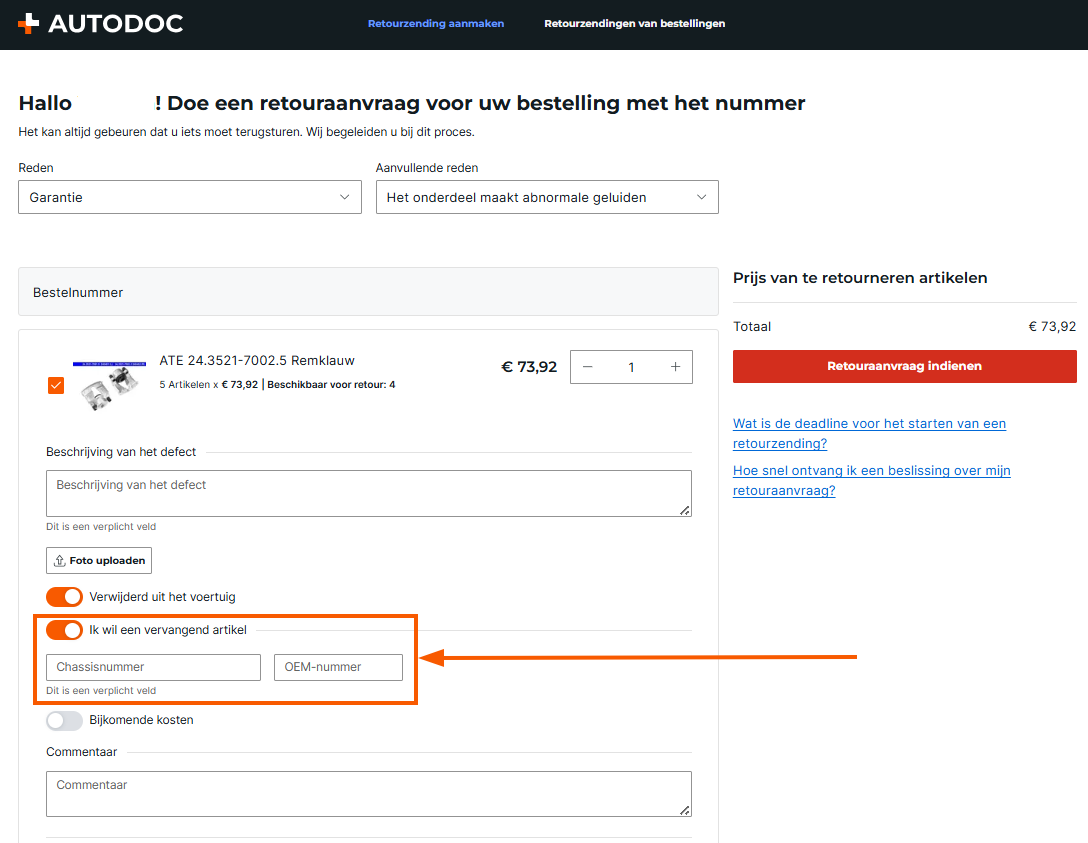The width and height of the screenshot is (1088, 843).
Task: Click the brake caliper product thumbnail
Action: 109,379
